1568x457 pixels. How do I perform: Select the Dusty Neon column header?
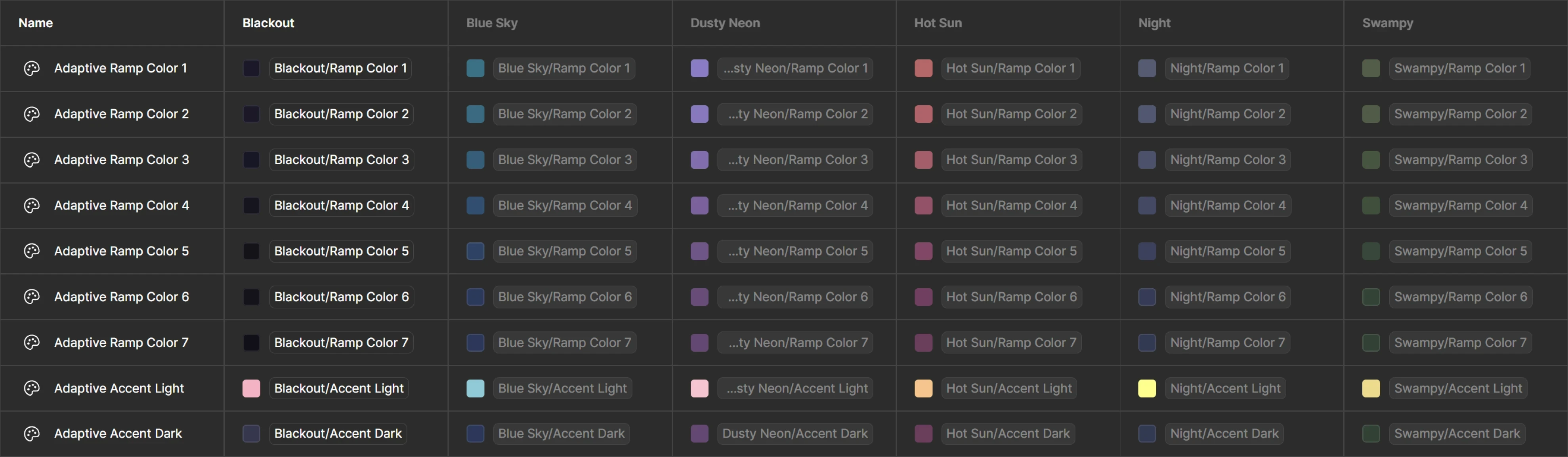(724, 23)
